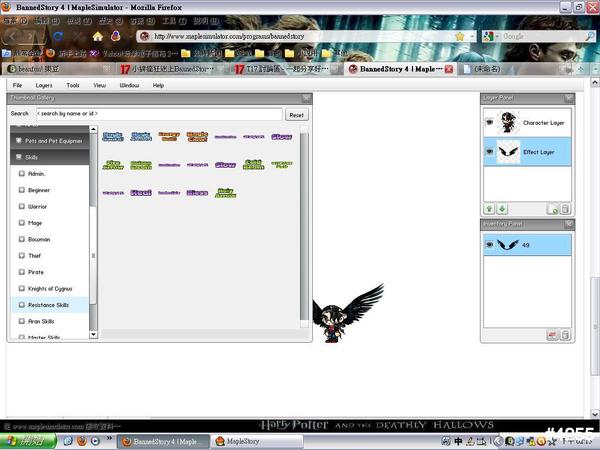The height and width of the screenshot is (450, 600).
Task: Select second blue skill thumbnail in first row
Action: [141, 137]
